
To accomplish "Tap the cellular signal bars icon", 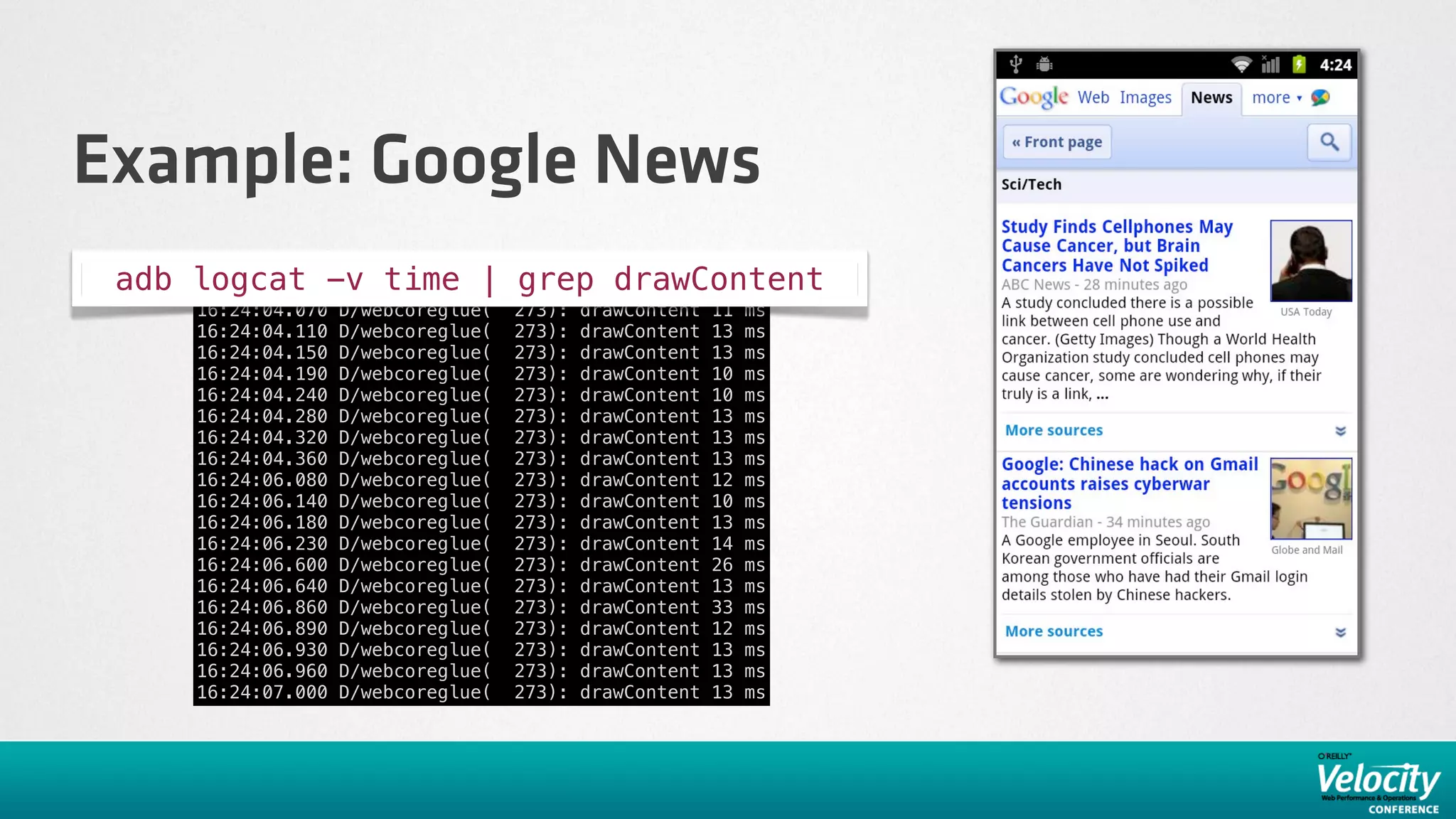I will (1270, 65).
